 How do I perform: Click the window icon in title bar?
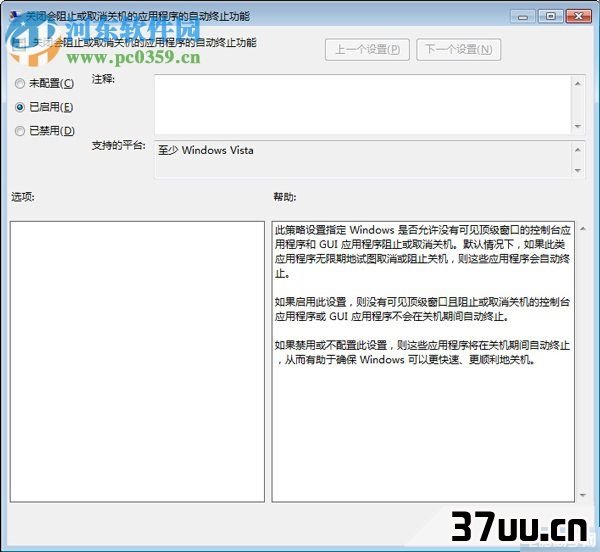15,16
